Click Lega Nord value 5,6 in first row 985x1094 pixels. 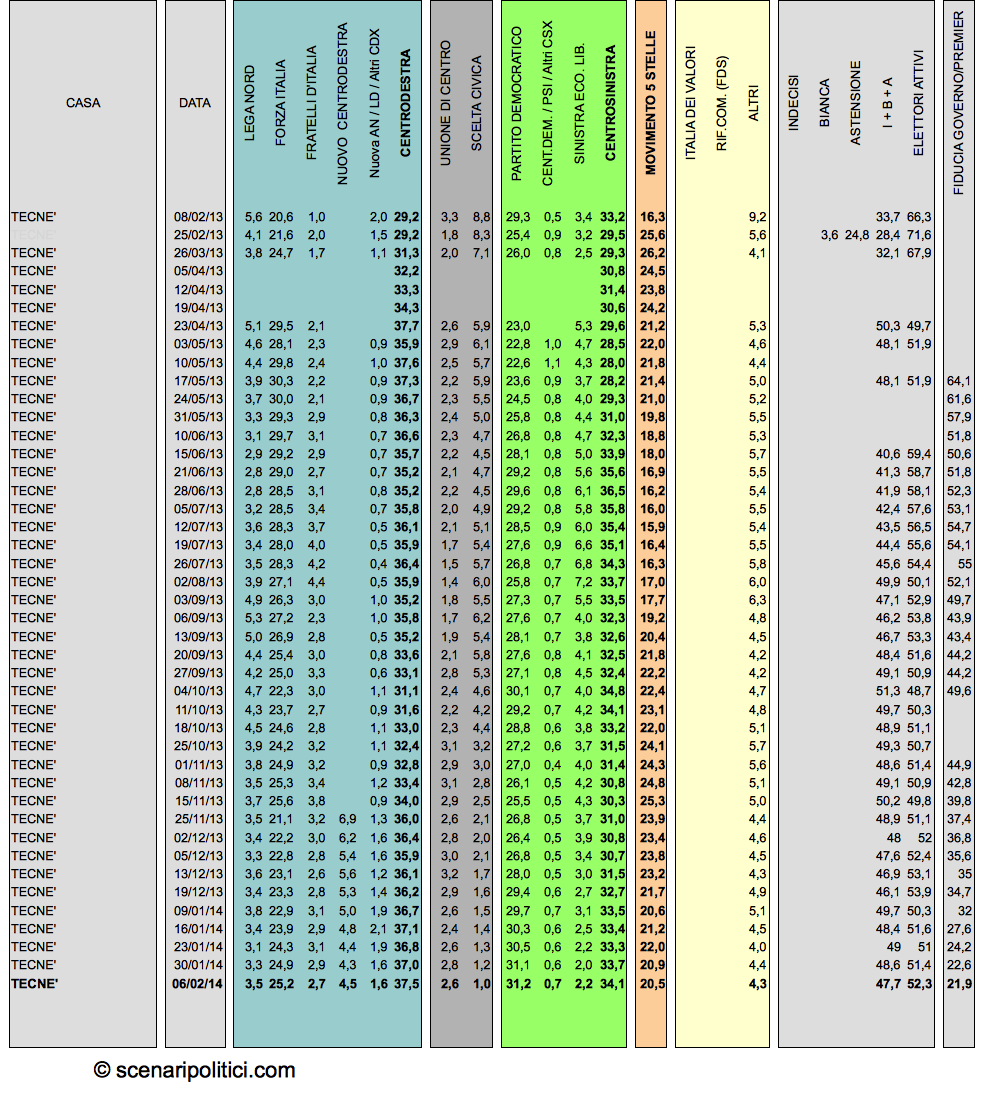tap(253, 217)
